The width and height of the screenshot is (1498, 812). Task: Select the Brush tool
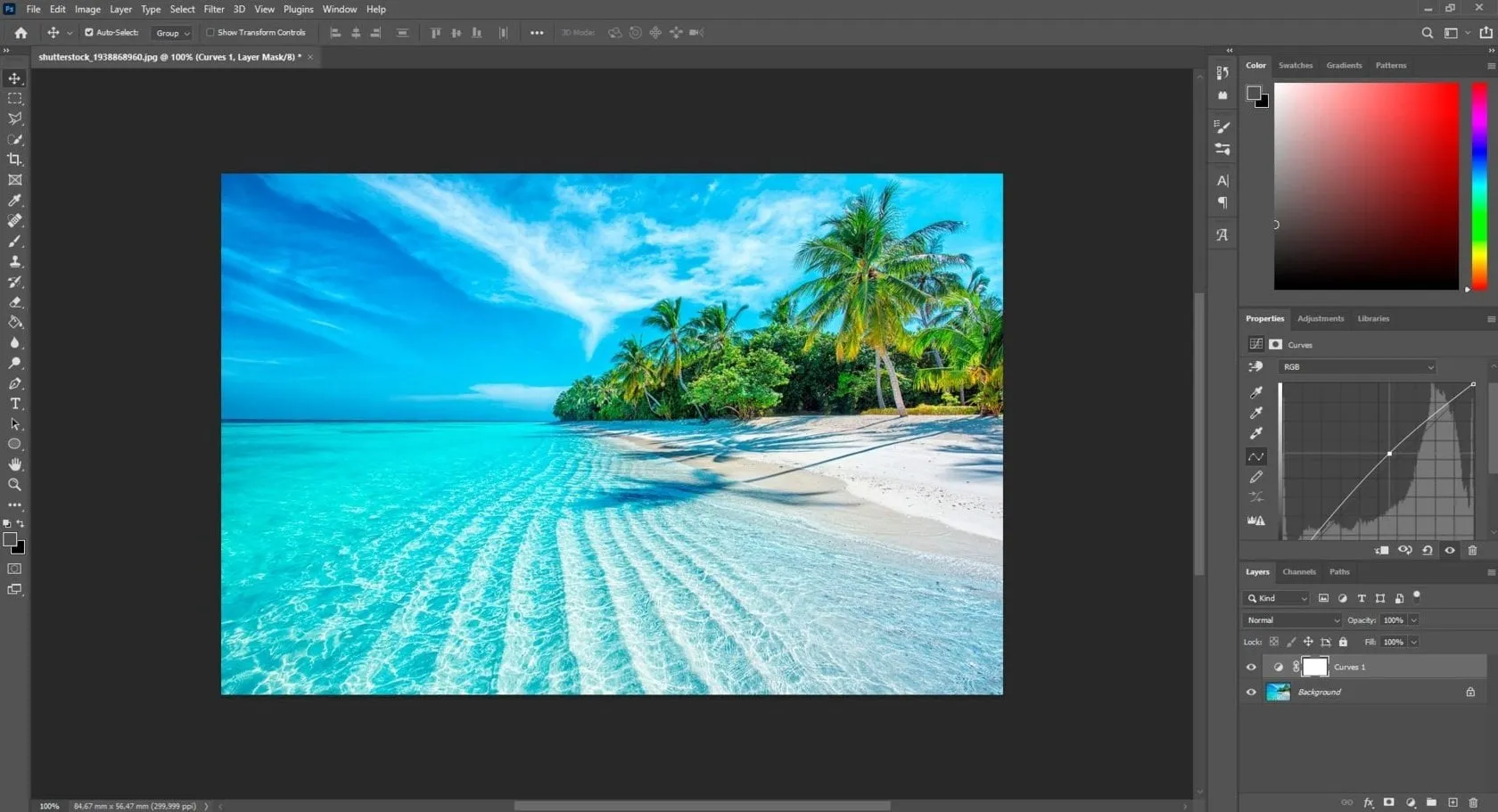tap(15, 242)
